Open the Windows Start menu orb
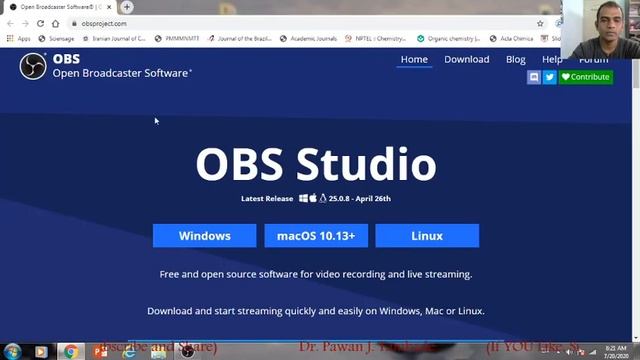The image size is (640, 360). 12,351
